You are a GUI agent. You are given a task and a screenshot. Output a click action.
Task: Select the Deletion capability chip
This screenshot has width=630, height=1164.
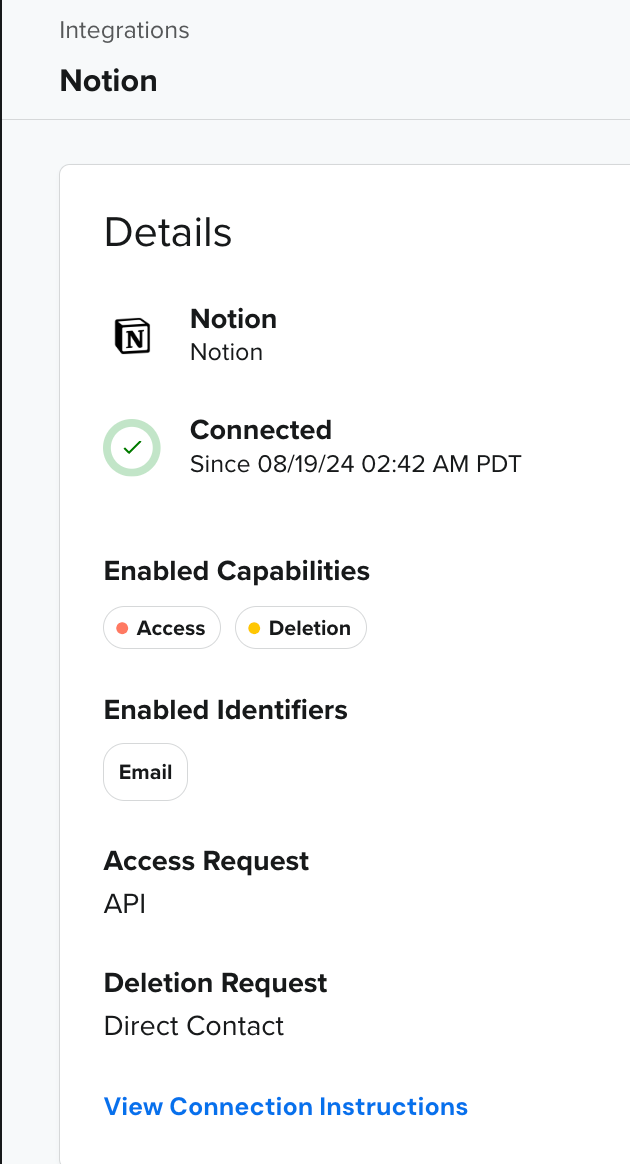[301, 628]
